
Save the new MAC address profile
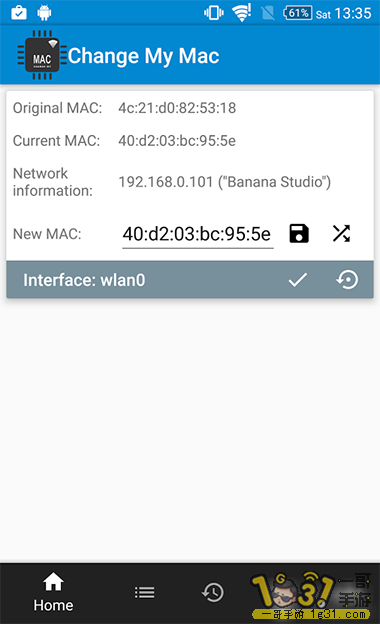pos(299,234)
